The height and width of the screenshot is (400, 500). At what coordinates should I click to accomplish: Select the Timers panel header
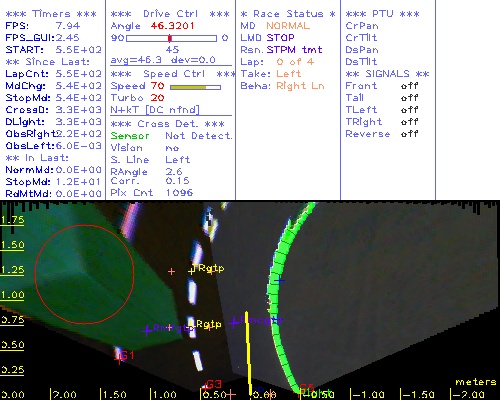pos(51,14)
